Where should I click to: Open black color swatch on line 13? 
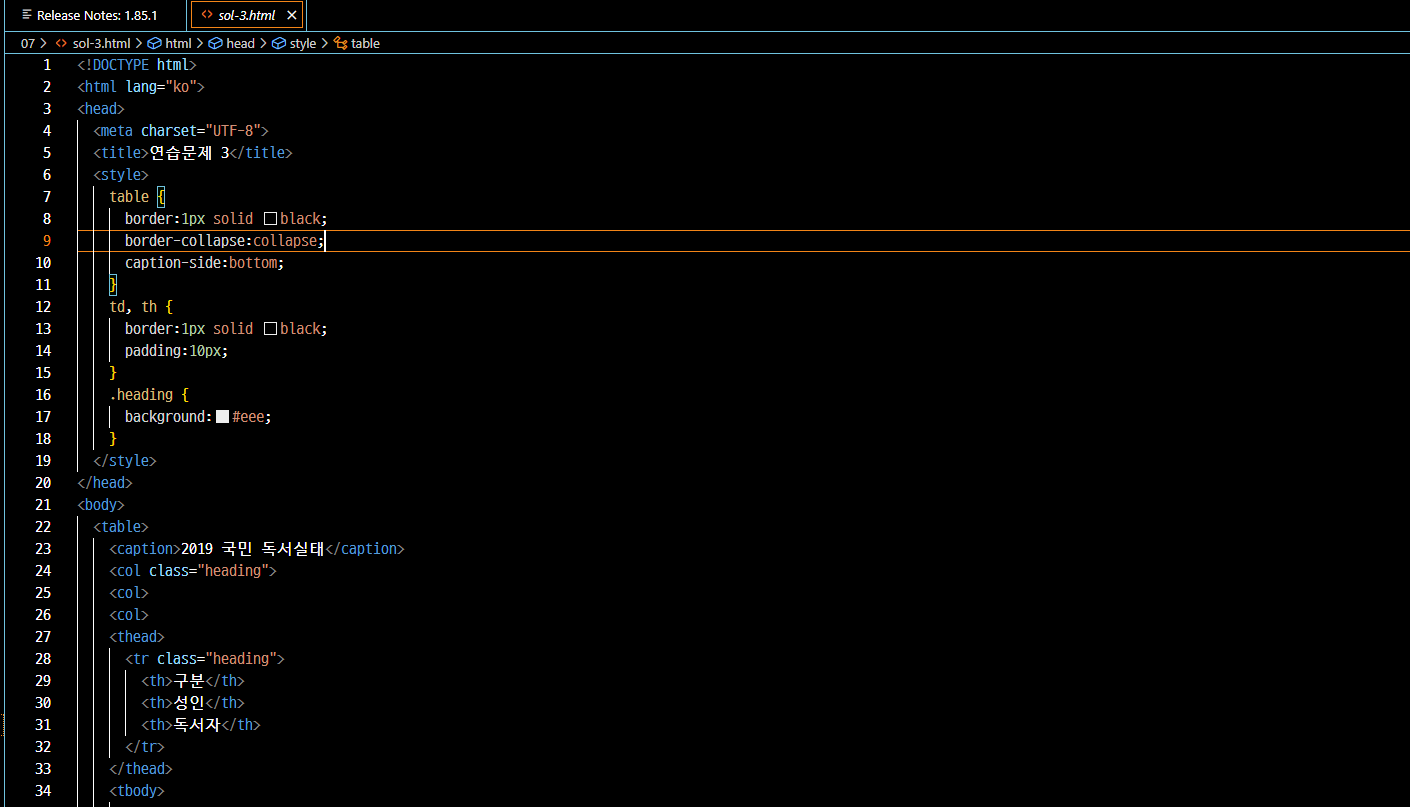(270, 329)
